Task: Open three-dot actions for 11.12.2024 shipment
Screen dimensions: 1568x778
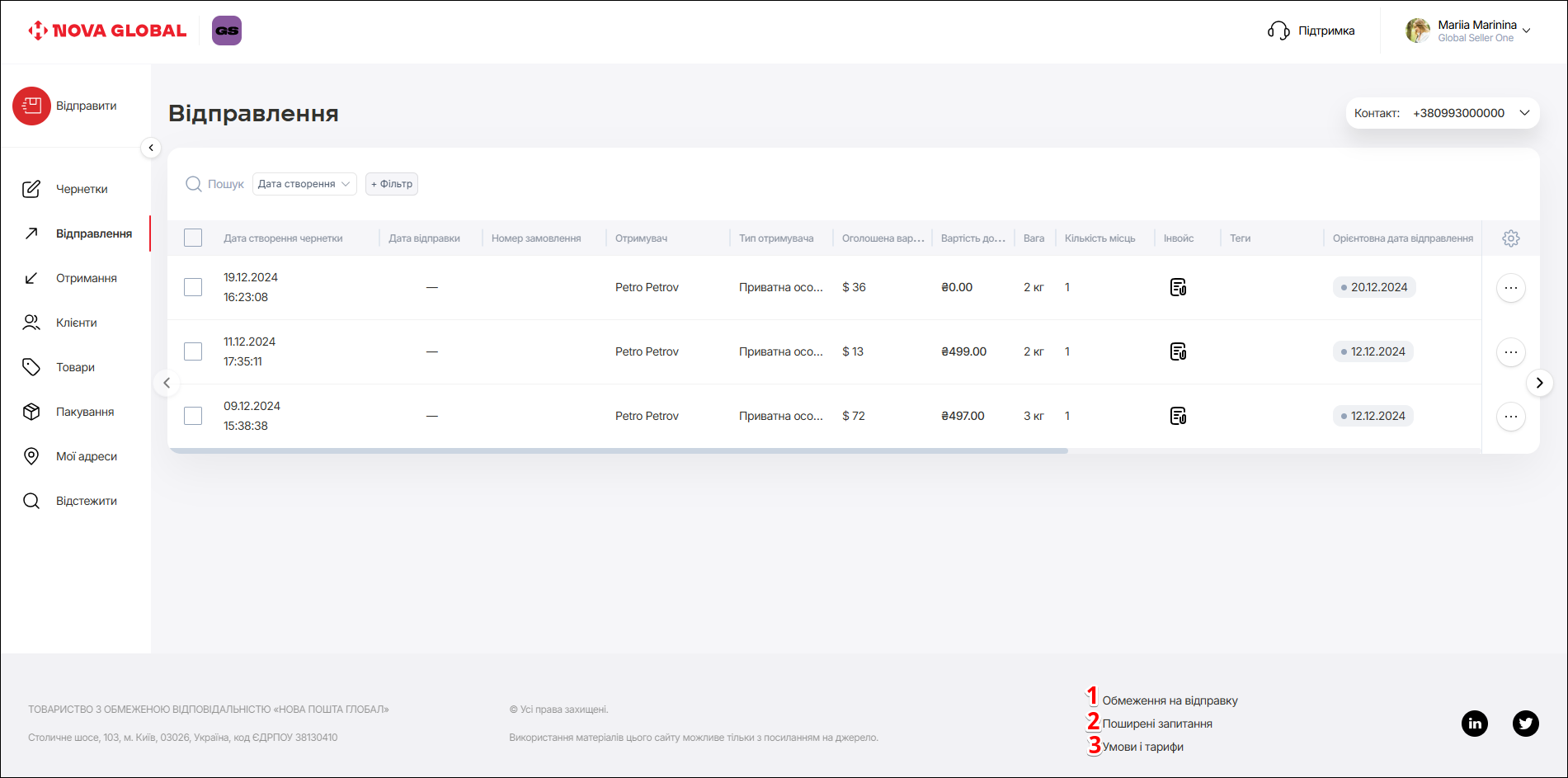Action: pos(1510,352)
